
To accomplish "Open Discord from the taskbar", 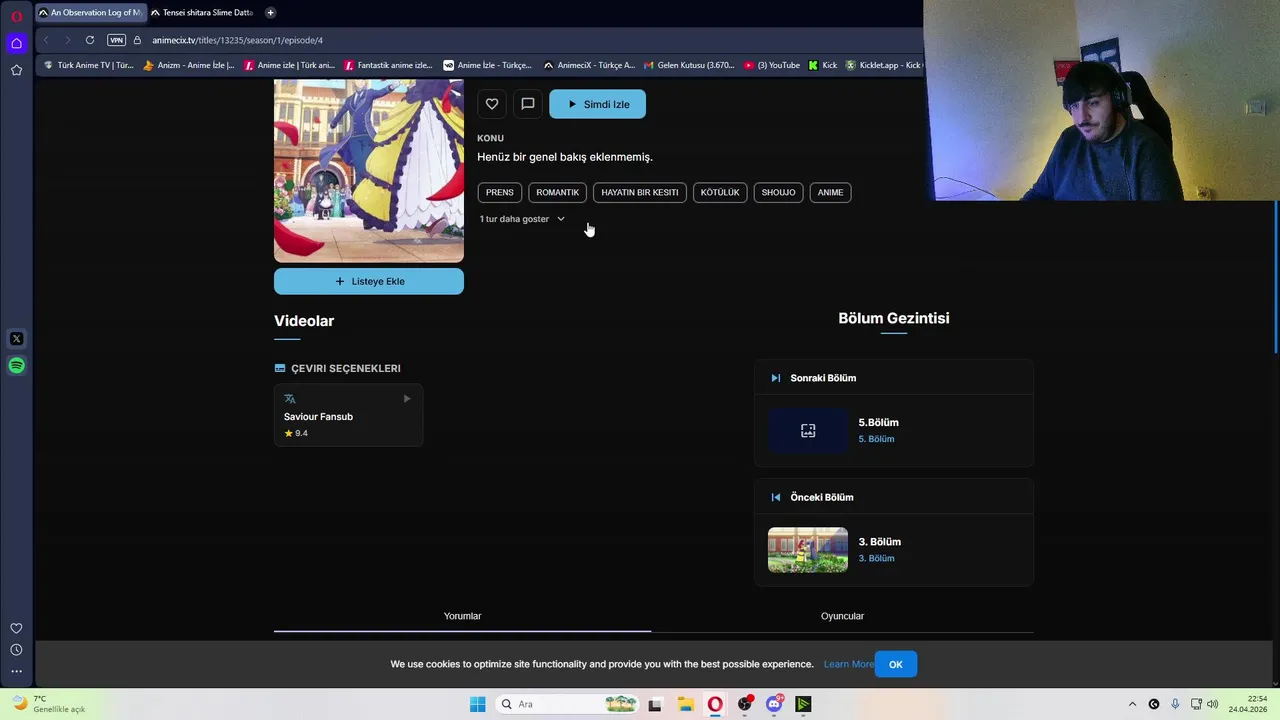I will (774, 704).
